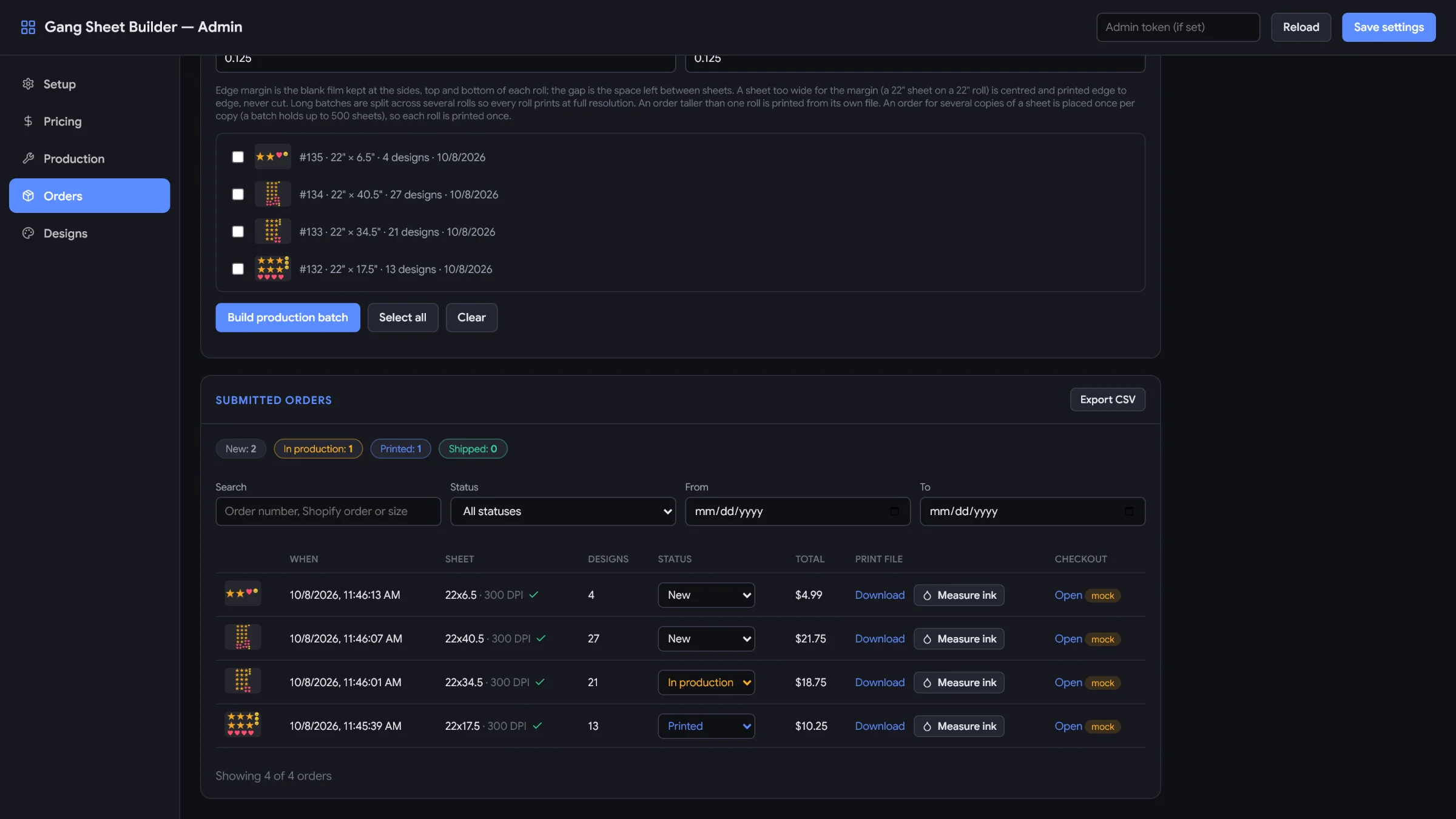Check the box for order #135

pos(238,157)
